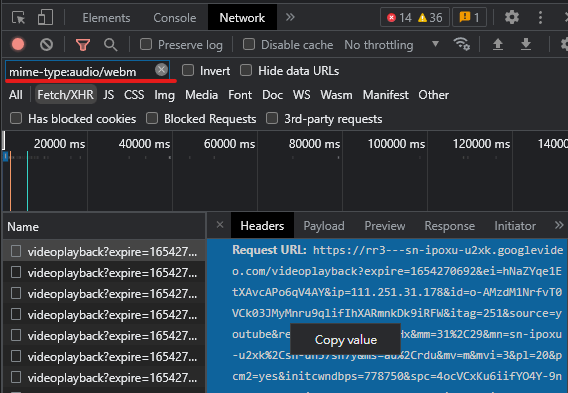The height and width of the screenshot is (393, 568).
Task: Click the timeline at 60000 ms marker
Action: (229, 144)
